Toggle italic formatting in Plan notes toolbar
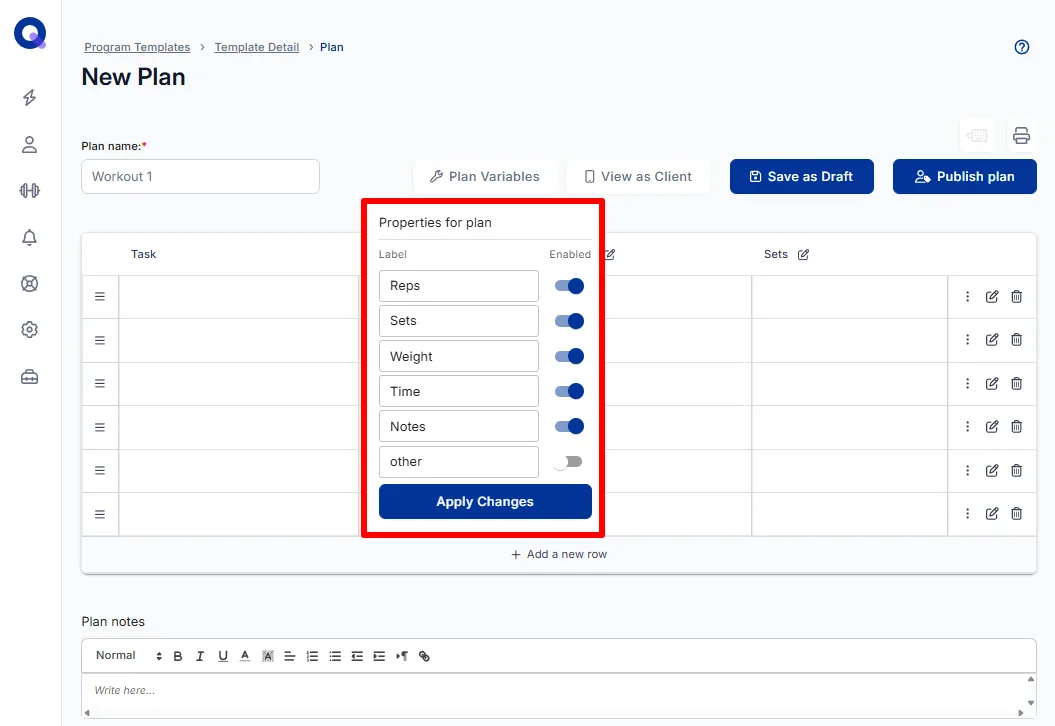 (200, 656)
